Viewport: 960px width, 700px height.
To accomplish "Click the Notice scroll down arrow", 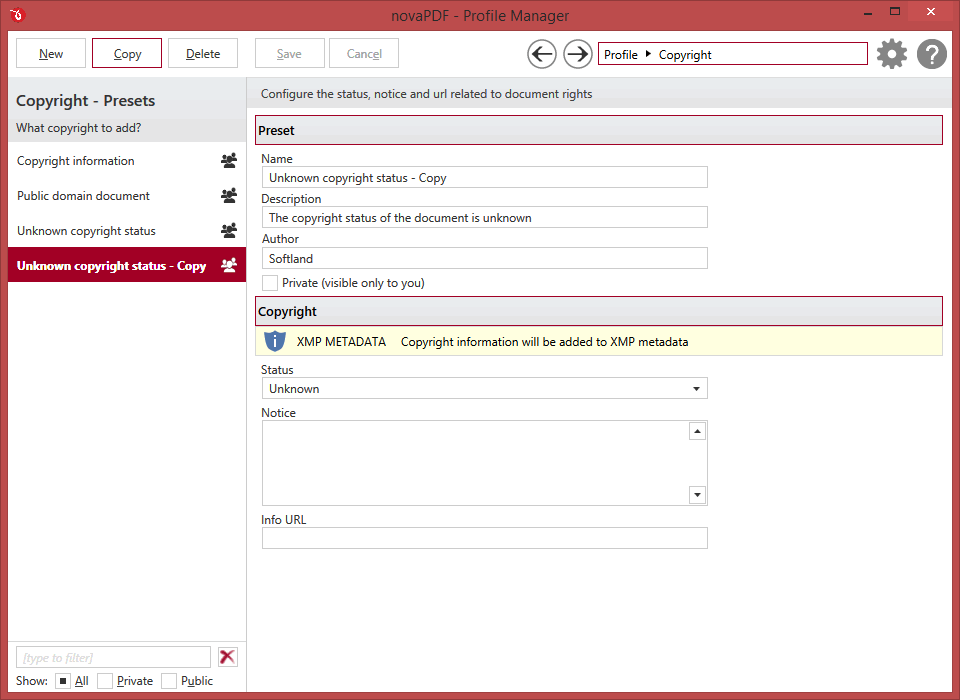I will click(697, 495).
